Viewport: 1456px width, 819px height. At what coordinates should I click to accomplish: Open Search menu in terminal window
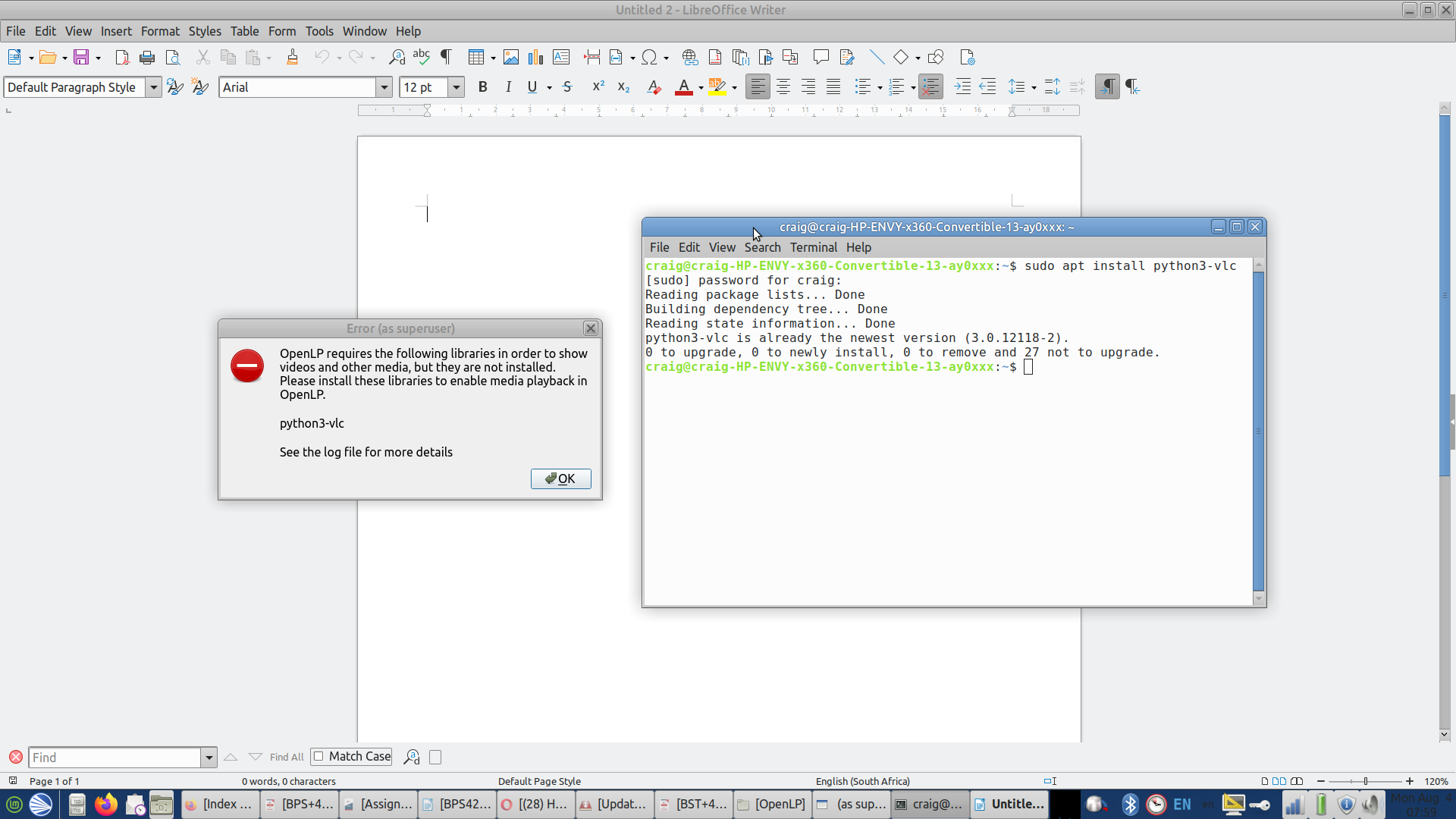[x=762, y=247]
